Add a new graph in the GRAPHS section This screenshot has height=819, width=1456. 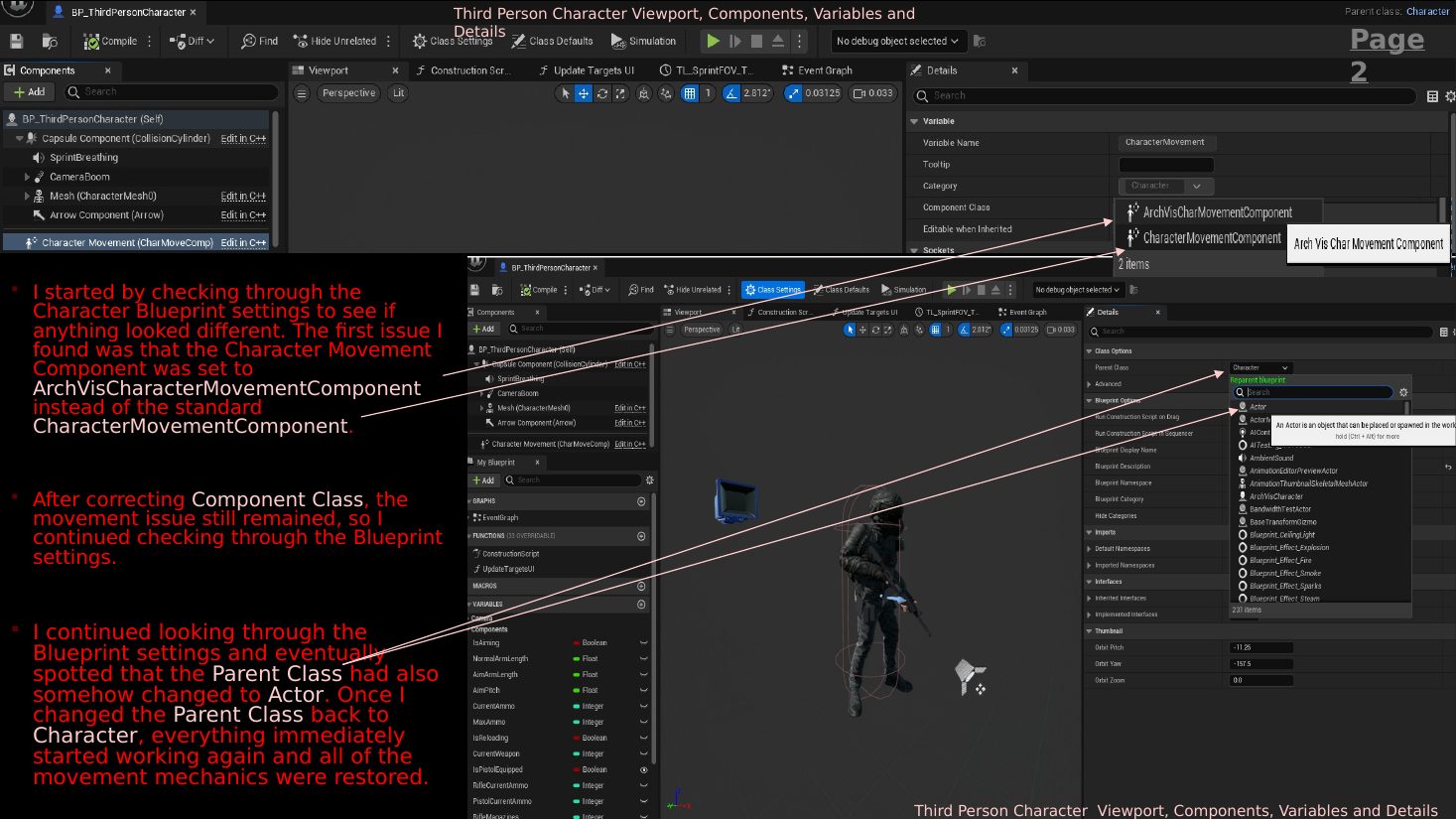tap(641, 501)
